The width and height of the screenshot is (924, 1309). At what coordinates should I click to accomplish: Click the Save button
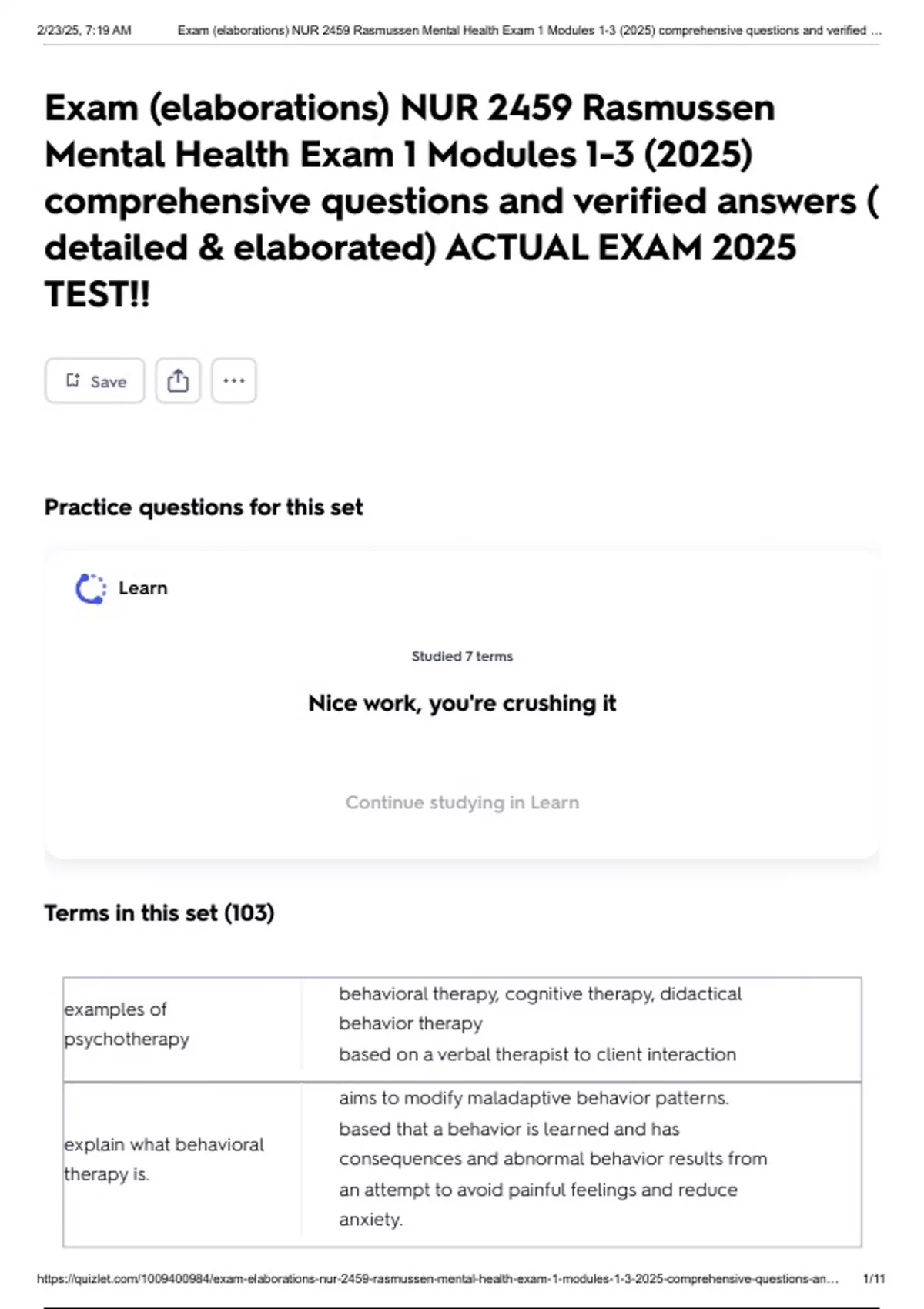point(95,381)
